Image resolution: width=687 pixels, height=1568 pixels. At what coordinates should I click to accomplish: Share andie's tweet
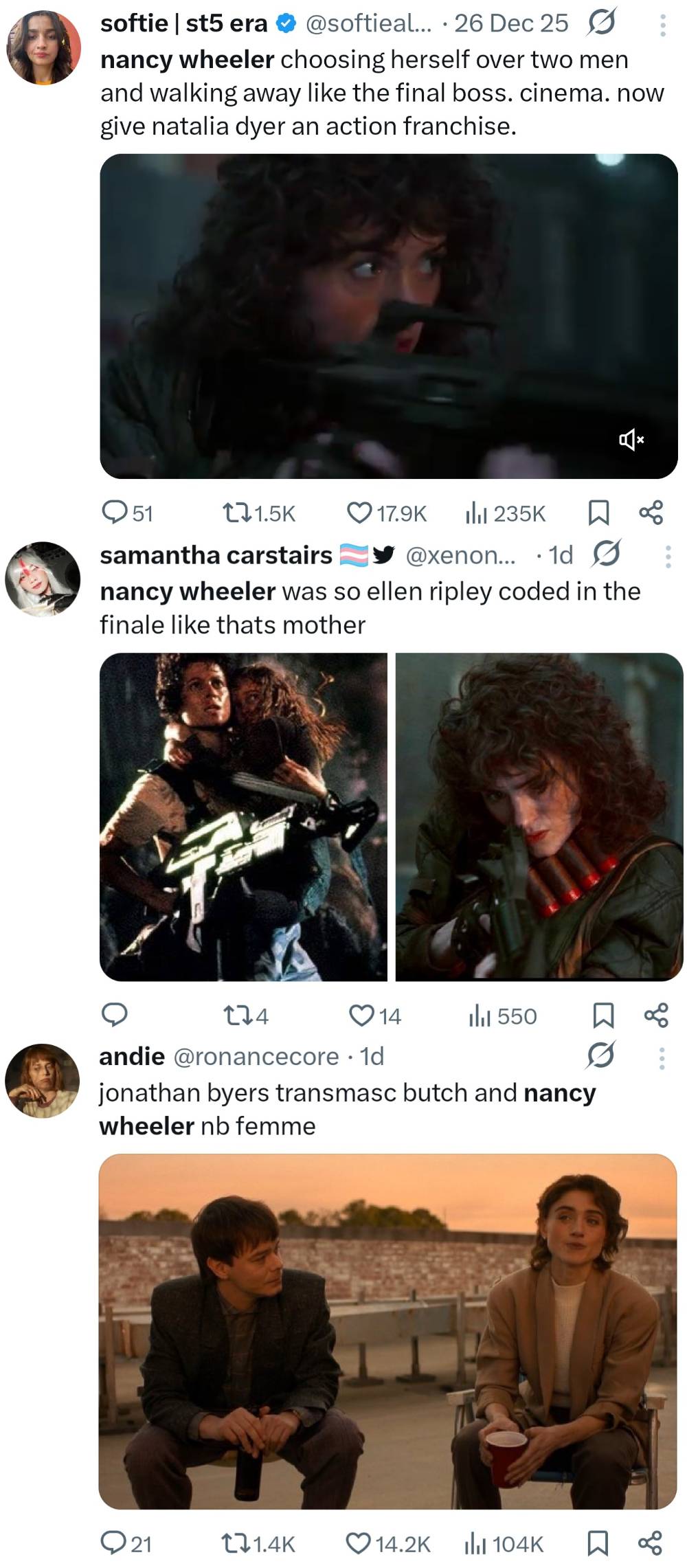[x=651, y=1543]
